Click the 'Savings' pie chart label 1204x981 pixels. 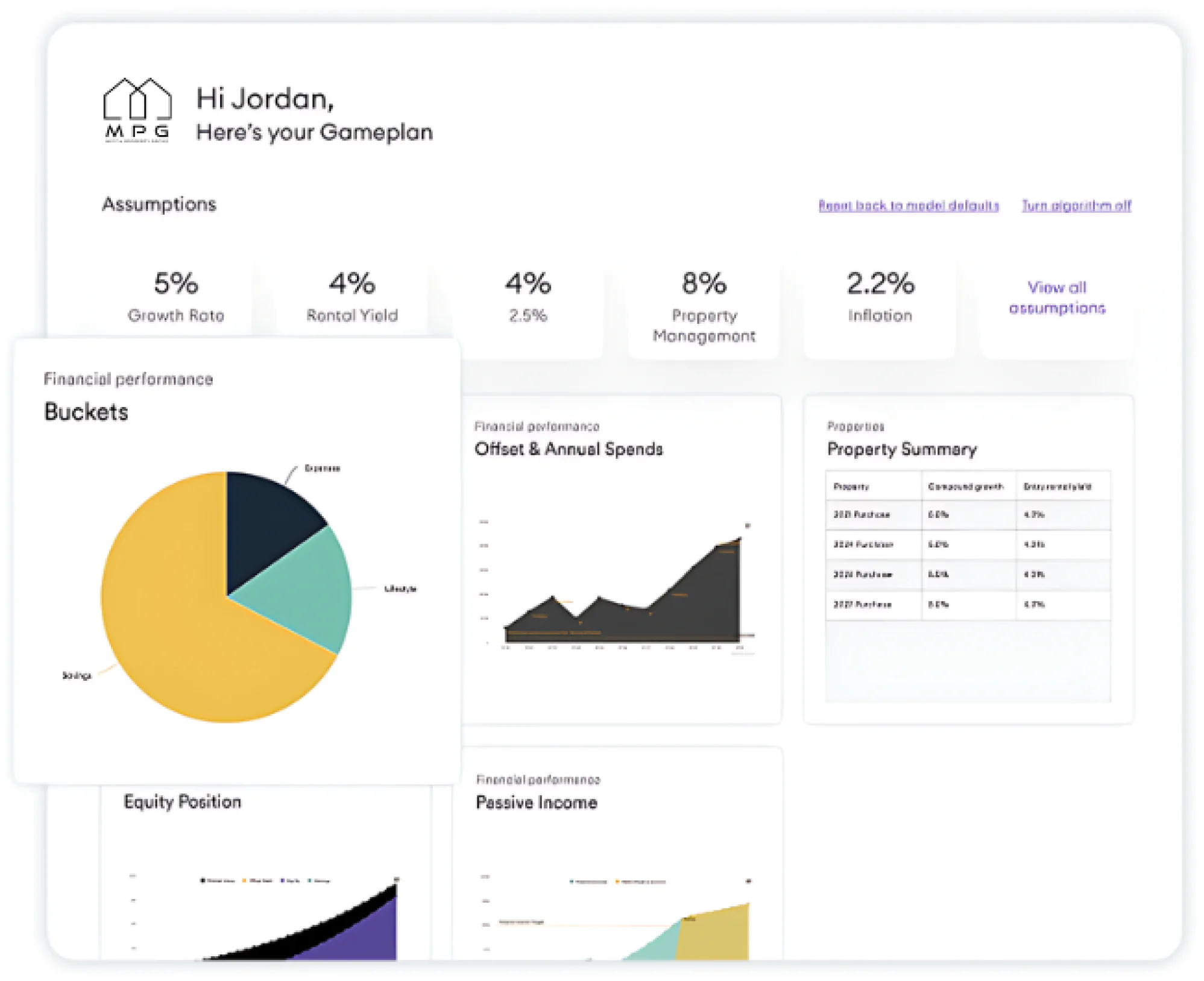pos(77,675)
